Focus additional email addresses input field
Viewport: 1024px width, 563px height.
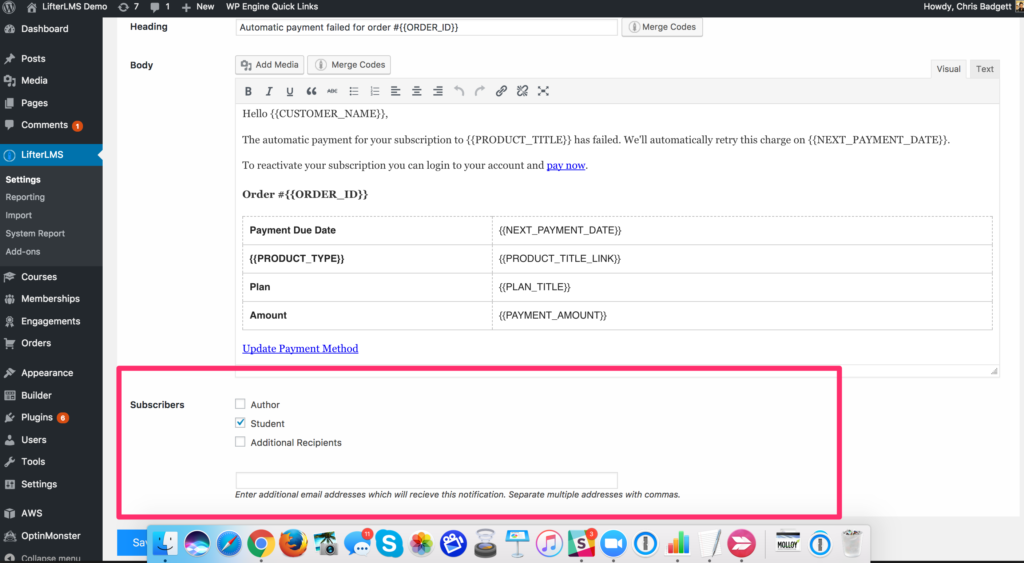pyautogui.click(x=426, y=480)
